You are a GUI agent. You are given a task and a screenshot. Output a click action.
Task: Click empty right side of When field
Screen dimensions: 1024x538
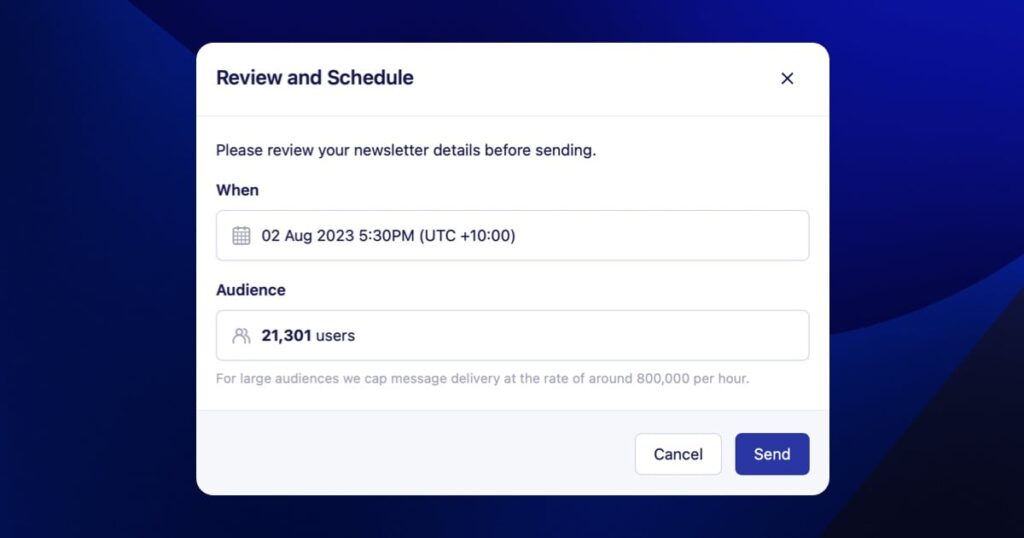pyautogui.click(x=700, y=236)
